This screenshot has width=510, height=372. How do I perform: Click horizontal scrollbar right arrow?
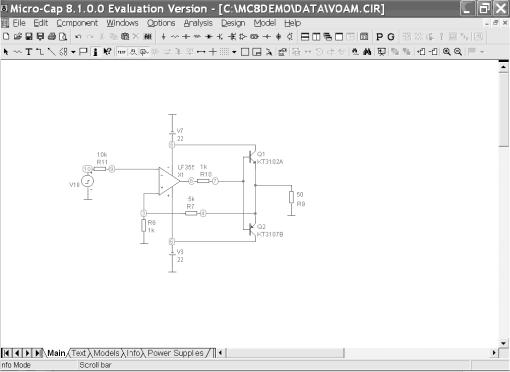click(494, 353)
